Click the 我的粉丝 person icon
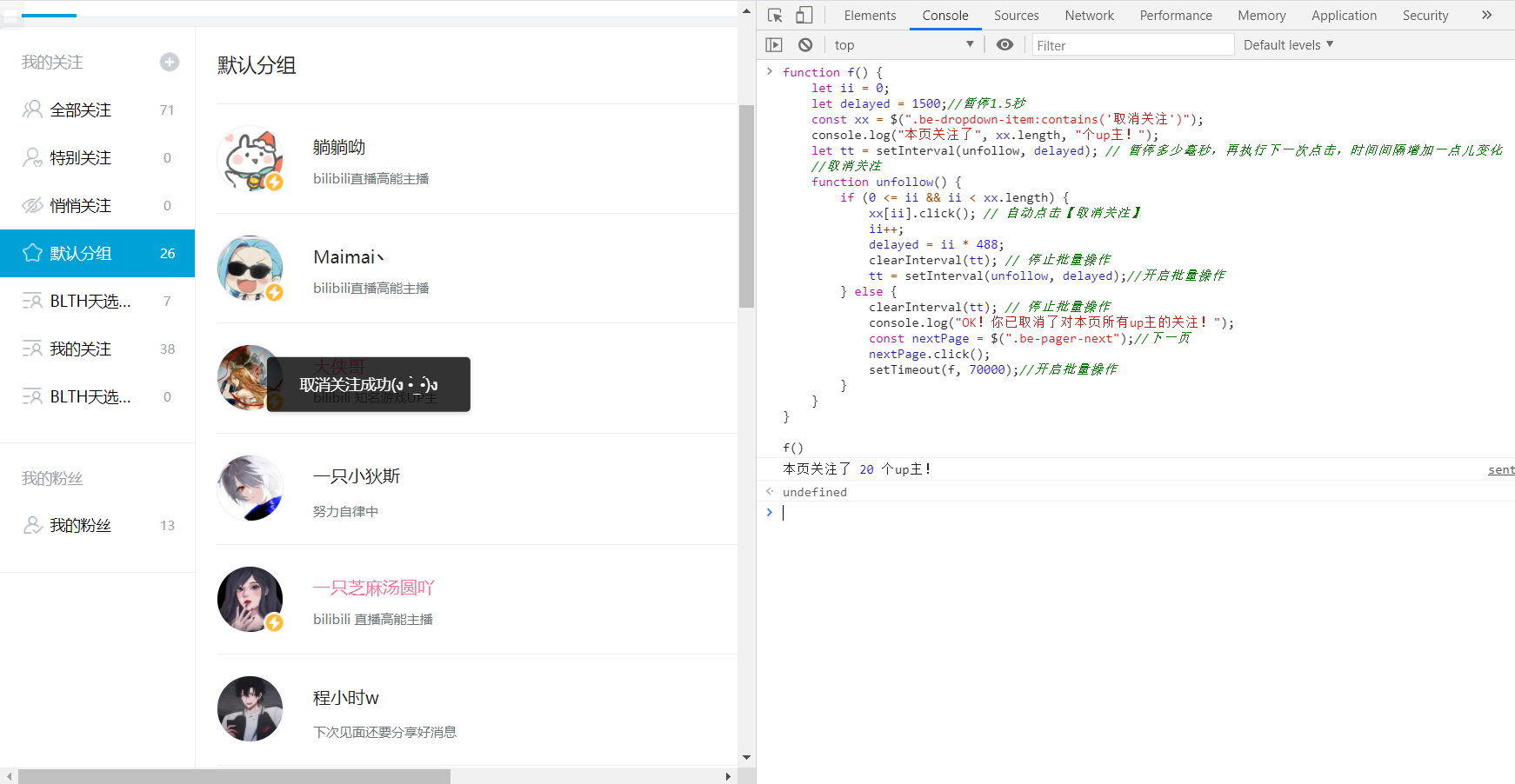The height and width of the screenshot is (784, 1515). click(x=32, y=525)
